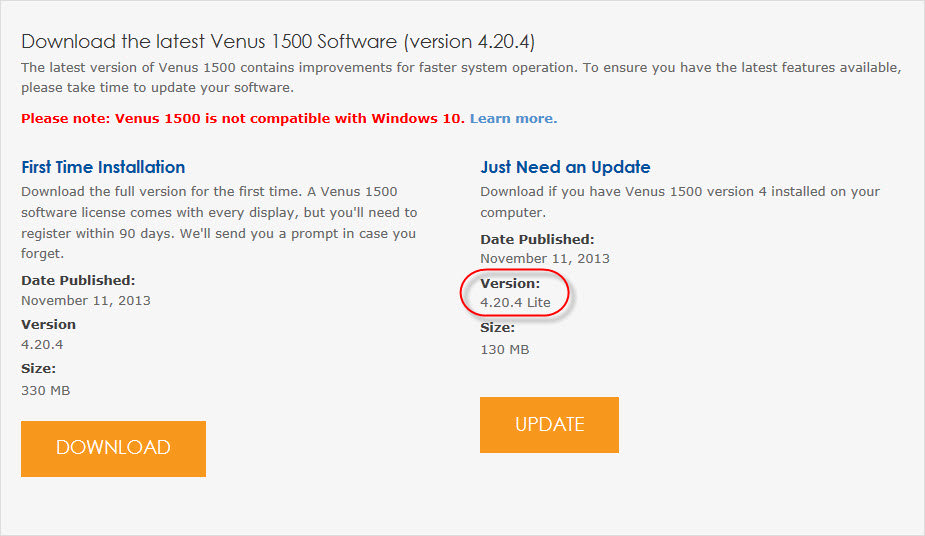Click Date Published label in update section
Screen dimensions: 925x536
[537, 240]
